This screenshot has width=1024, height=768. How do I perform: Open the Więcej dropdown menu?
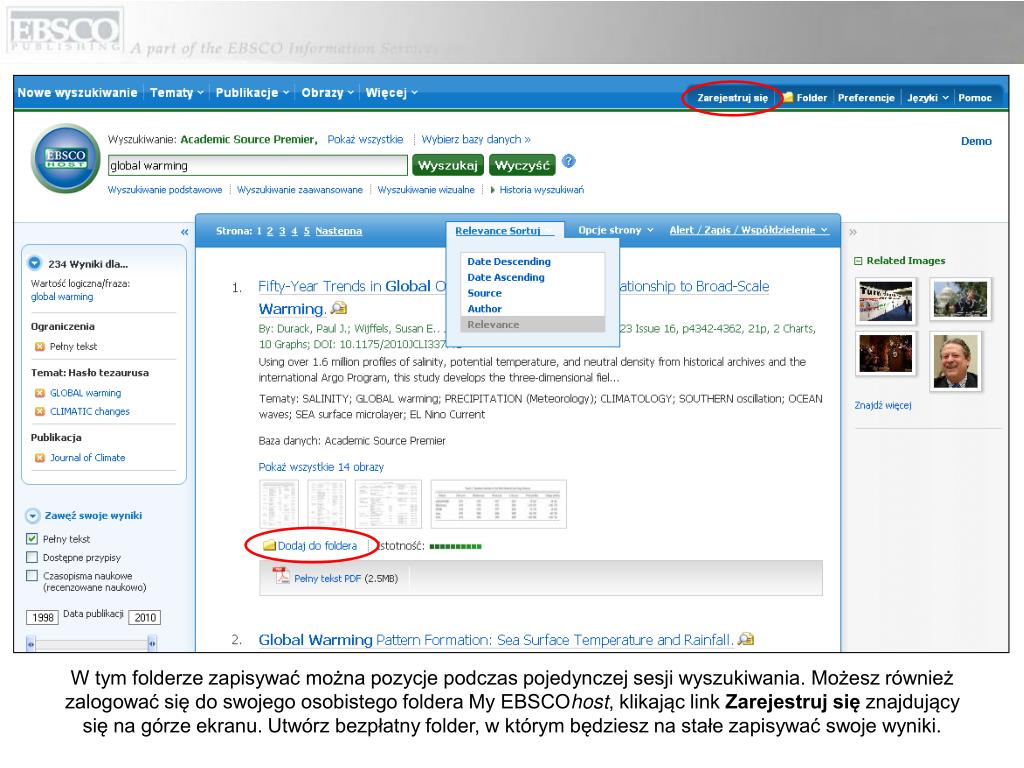click(x=391, y=93)
